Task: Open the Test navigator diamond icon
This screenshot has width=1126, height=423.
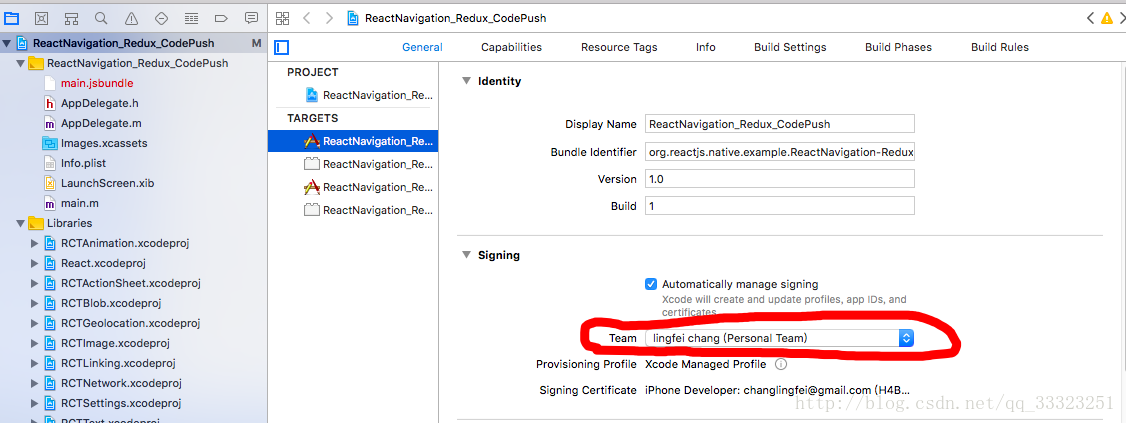Action: [161, 18]
